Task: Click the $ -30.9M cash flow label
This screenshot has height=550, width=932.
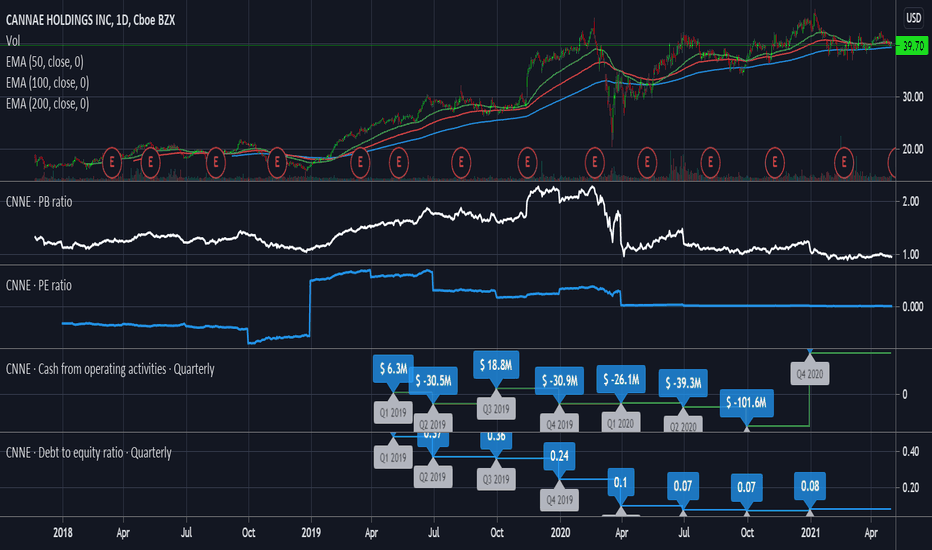Action: coord(559,381)
